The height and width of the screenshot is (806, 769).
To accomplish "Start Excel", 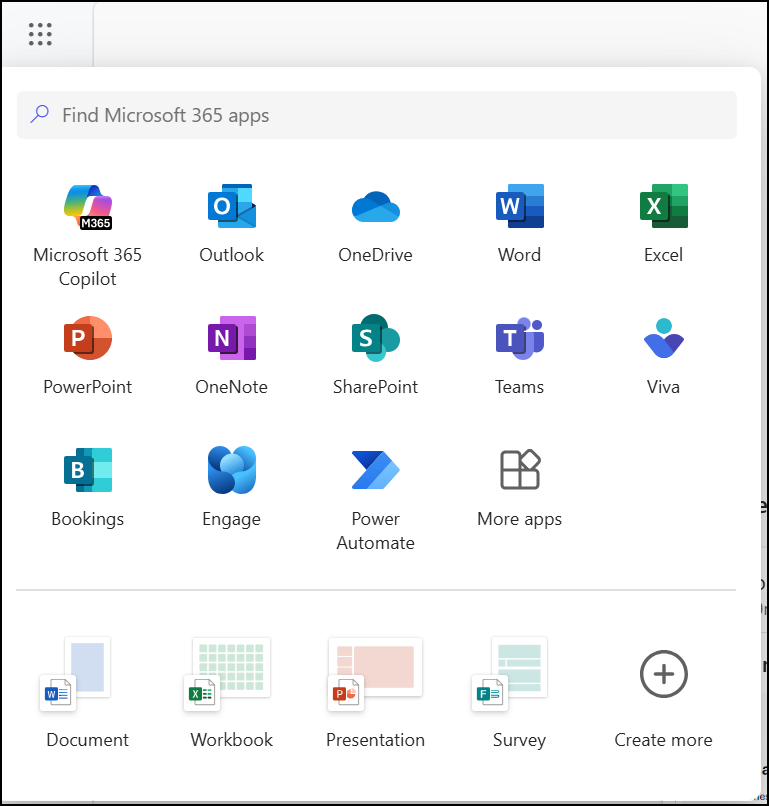I will (663, 222).
